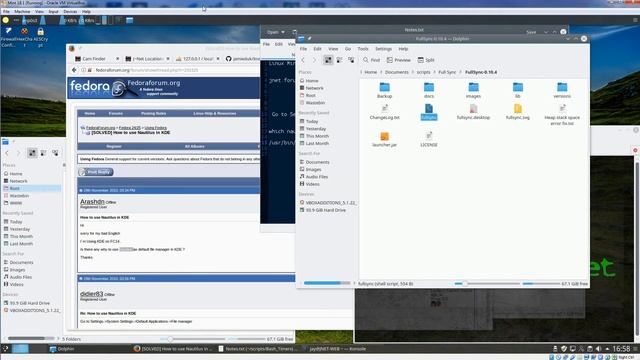
Task: Expand arrow before FullSync-0.10.4 in breadcrumb
Action: pyautogui.click(x=461, y=72)
